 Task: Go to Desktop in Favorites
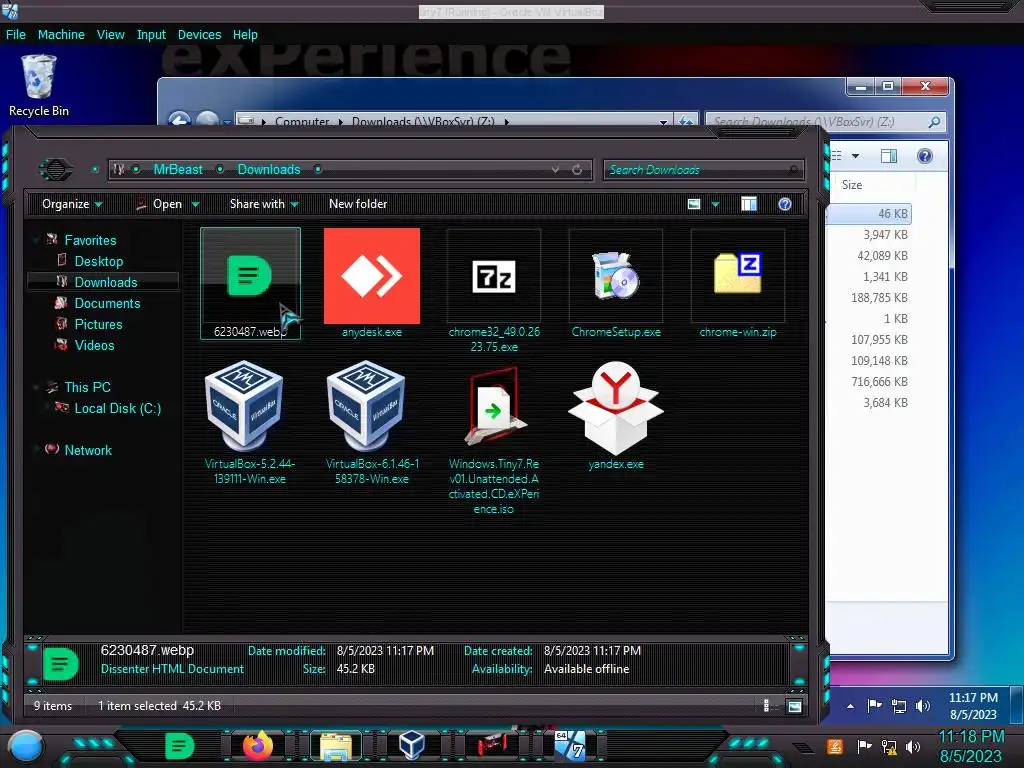pyautogui.click(x=99, y=261)
